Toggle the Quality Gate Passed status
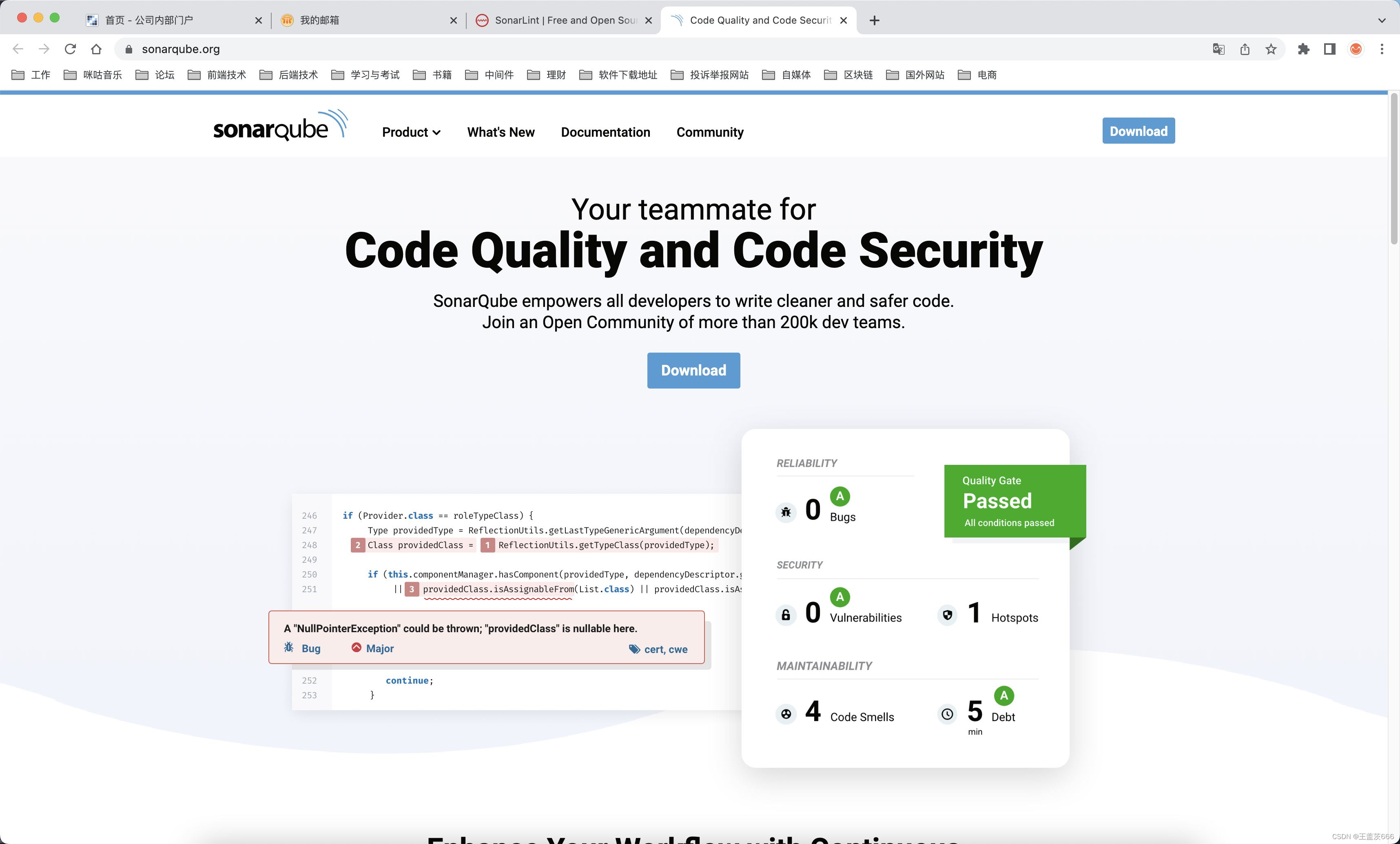Image resolution: width=1400 pixels, height=844 pixels. [x=1008, y=500]
